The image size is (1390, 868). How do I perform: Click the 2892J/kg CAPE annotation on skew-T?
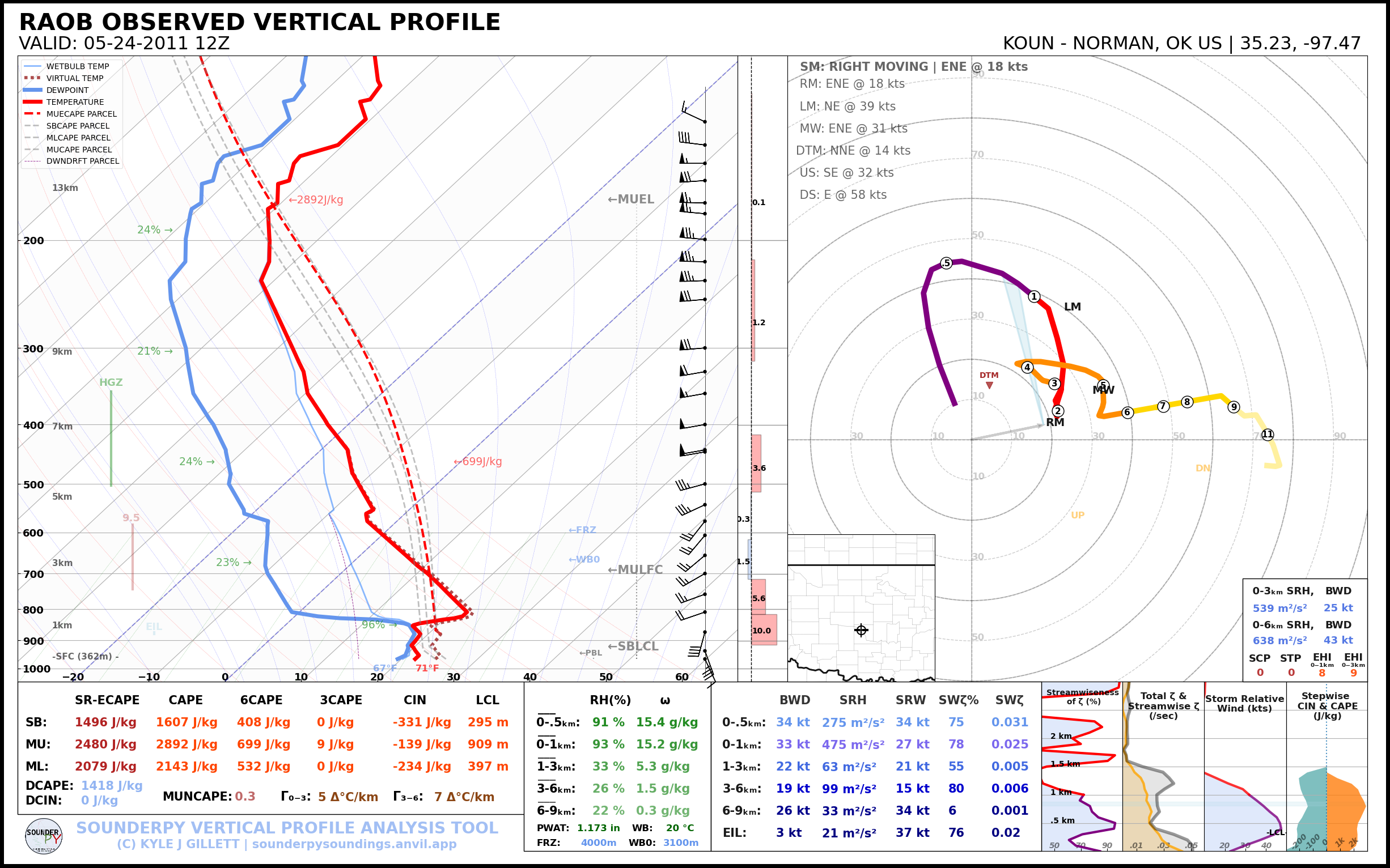point(316,200)
